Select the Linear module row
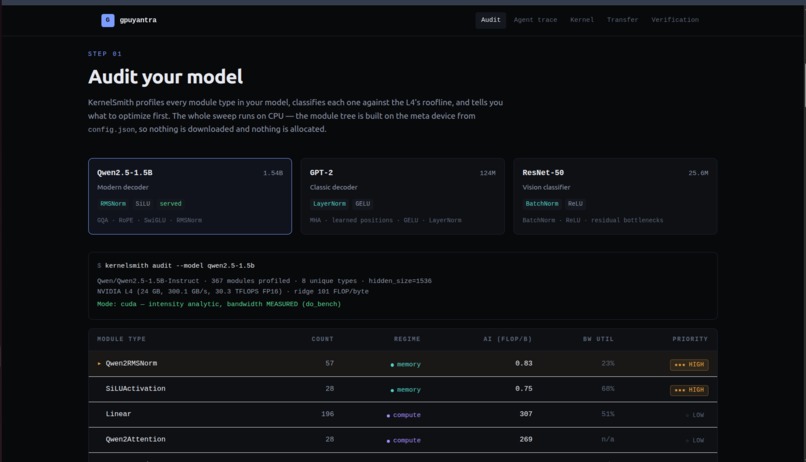This screenshot has height=462, width=806. [x=402, y=414]
